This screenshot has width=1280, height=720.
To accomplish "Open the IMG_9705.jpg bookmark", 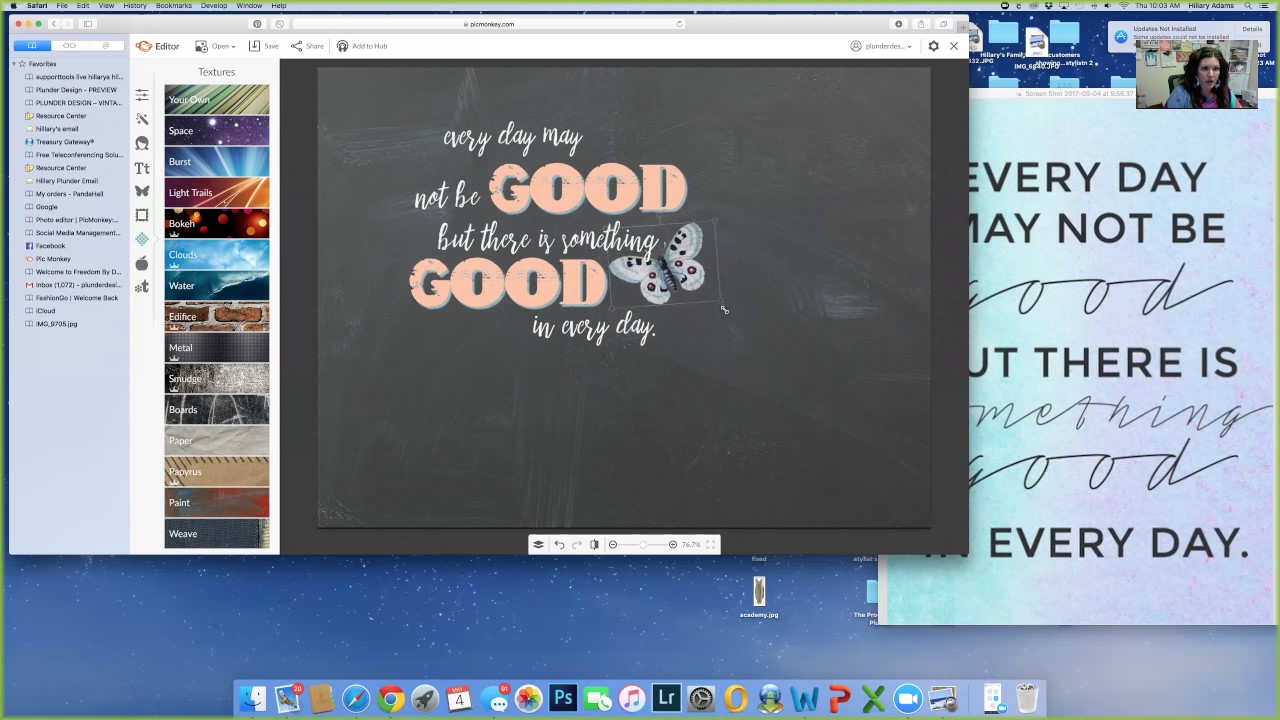I will 56,324.
